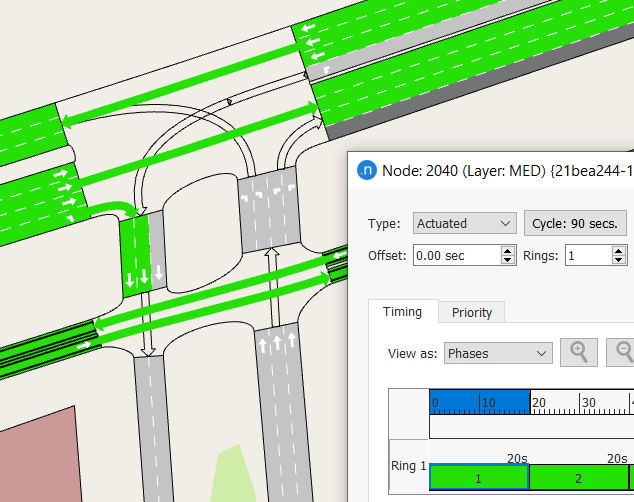Image resolution: width=634 pixels, height=502 pixels.
Task: Click the blue highlighted section of the time ruler
Action: click(479, 403)
